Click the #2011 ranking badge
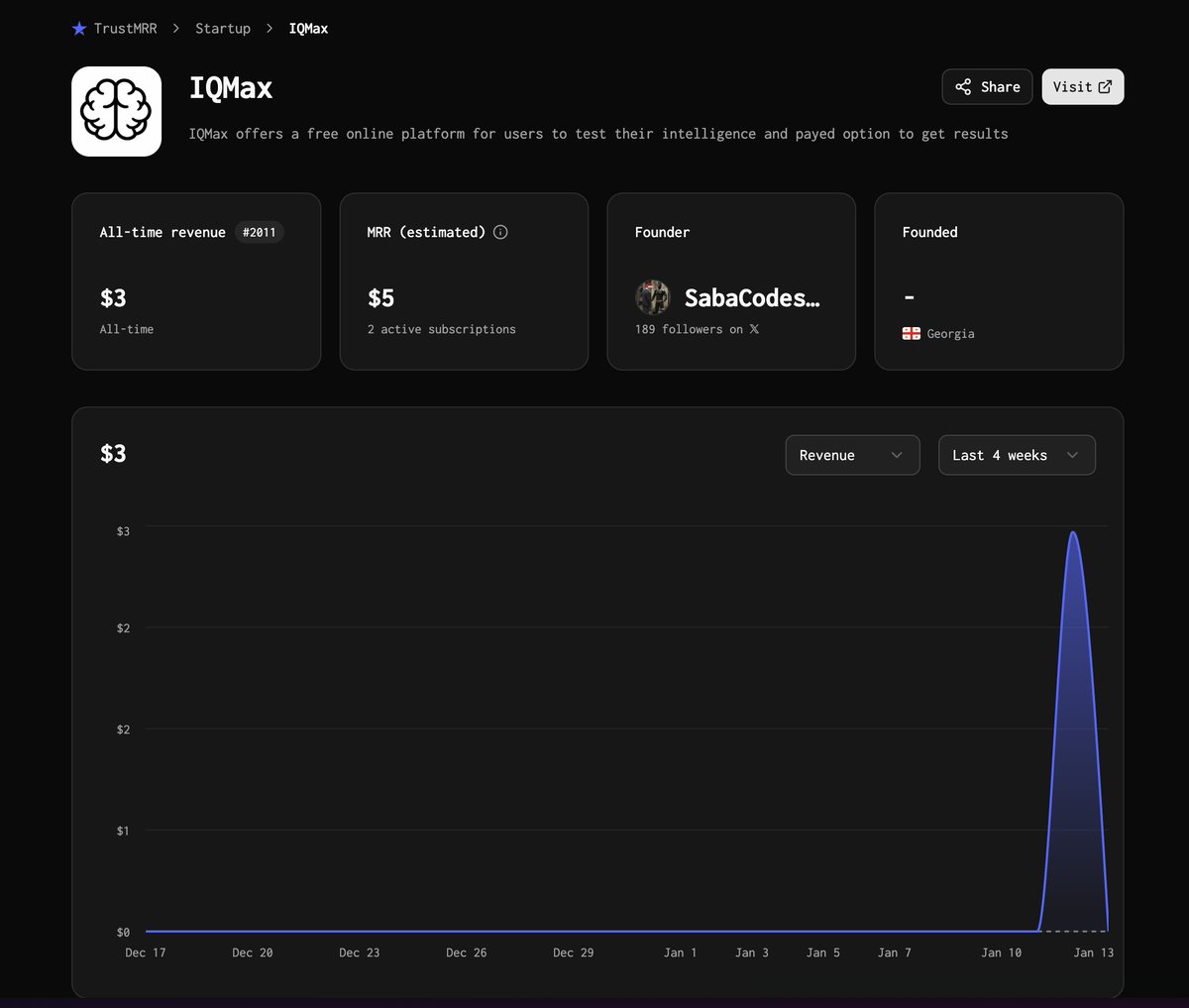1189x1008 pixels. click(260, 232)
